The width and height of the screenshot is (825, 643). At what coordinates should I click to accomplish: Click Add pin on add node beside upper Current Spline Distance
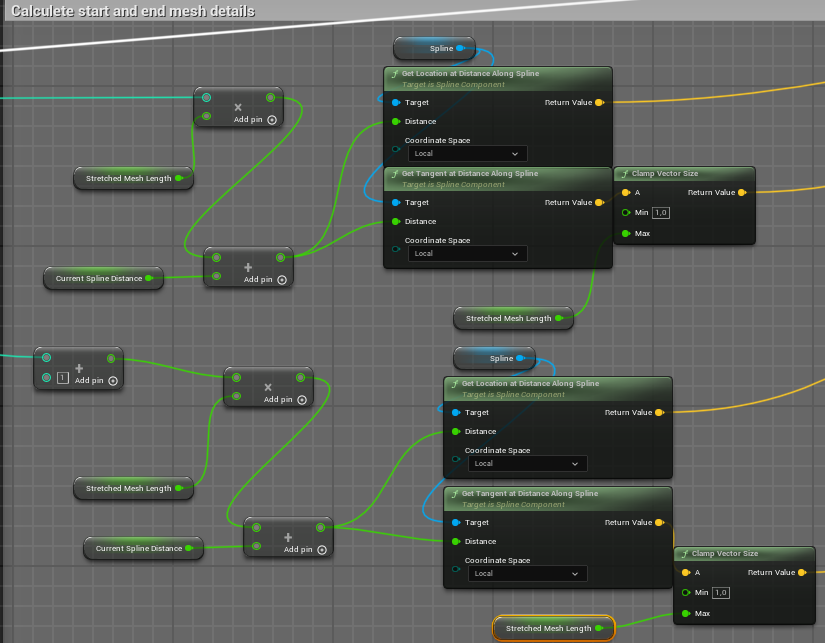[265, 279]
